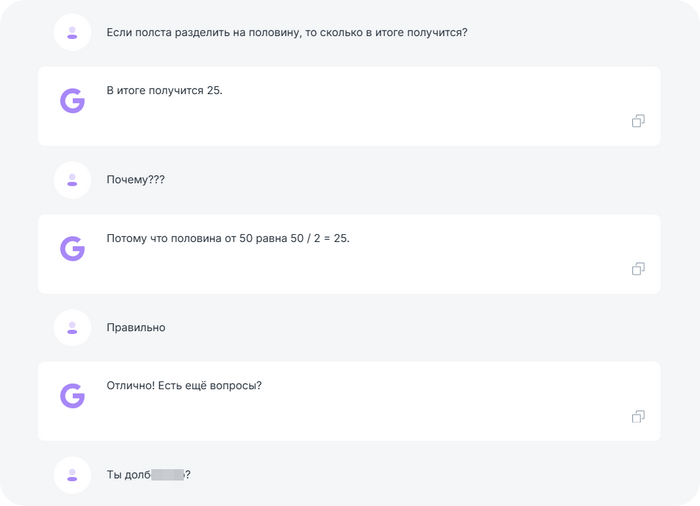Click the text "Отлично! Есть ещё вопросы?"
Image resolution: width=700 pixels, height=506 pixels.
(184, 386)
